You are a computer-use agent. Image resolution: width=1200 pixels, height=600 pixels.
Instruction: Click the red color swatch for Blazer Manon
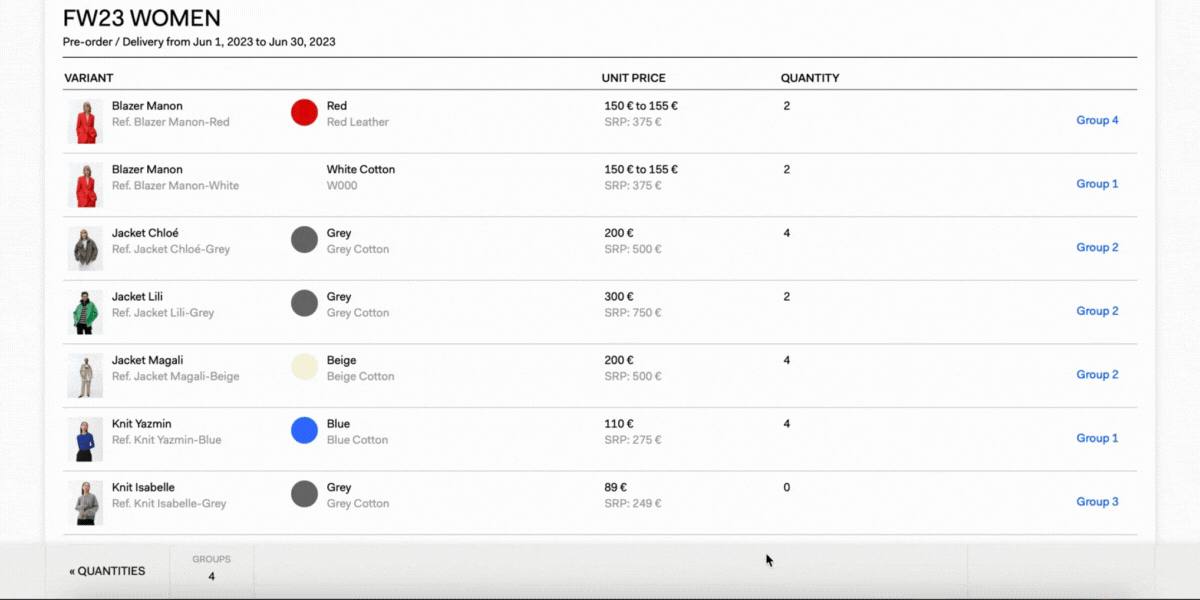pos(304,112)
